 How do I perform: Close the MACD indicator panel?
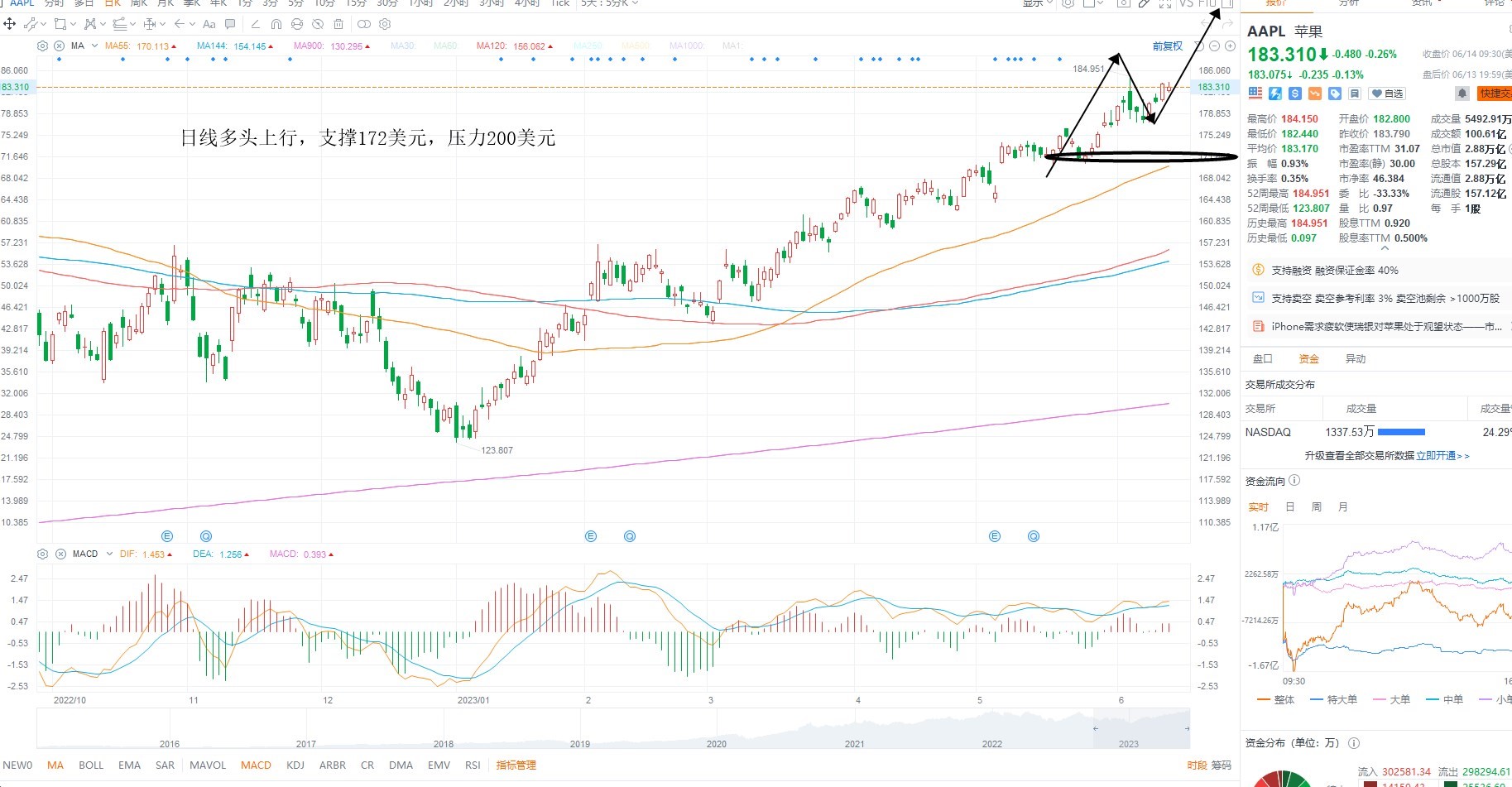pos(60,554)
